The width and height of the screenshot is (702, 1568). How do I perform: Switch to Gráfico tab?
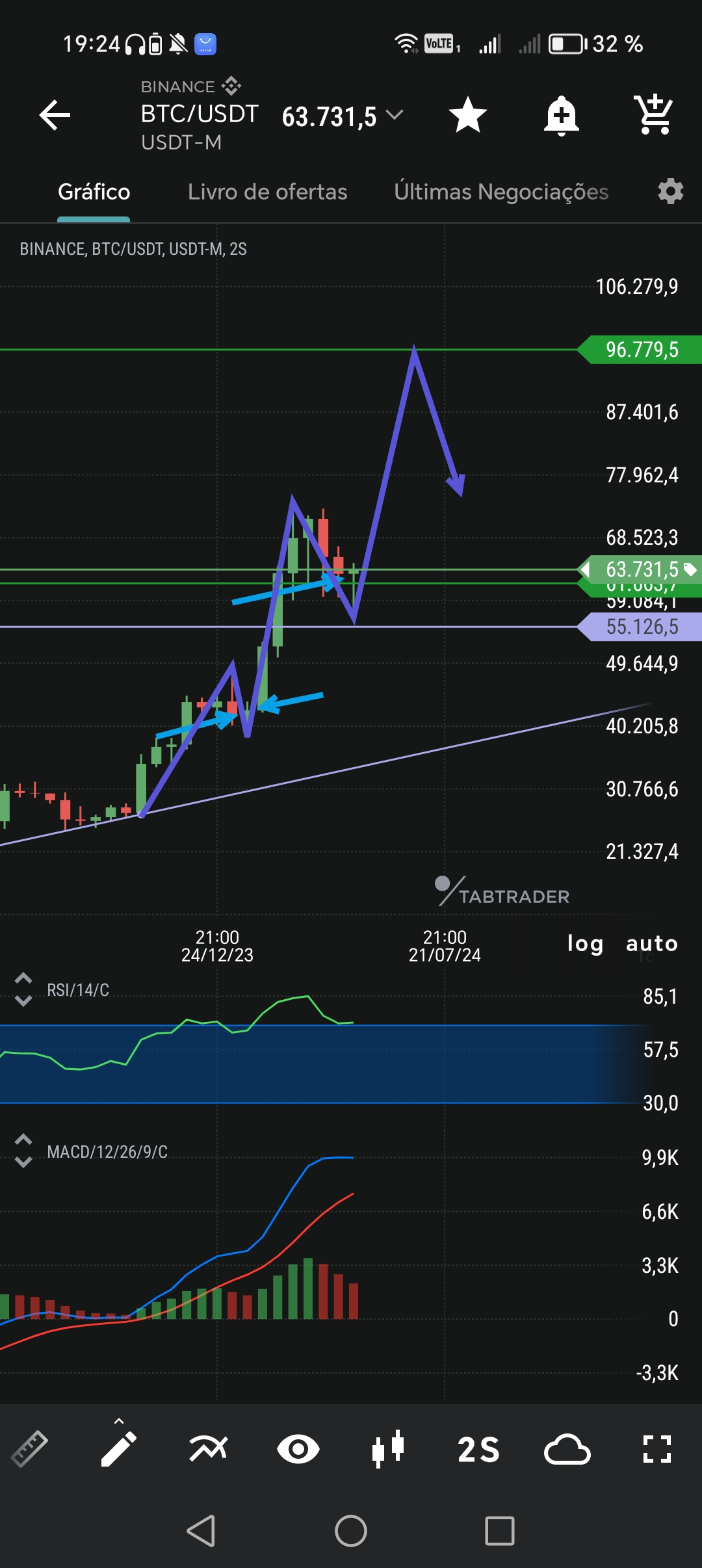pos(94,192)
